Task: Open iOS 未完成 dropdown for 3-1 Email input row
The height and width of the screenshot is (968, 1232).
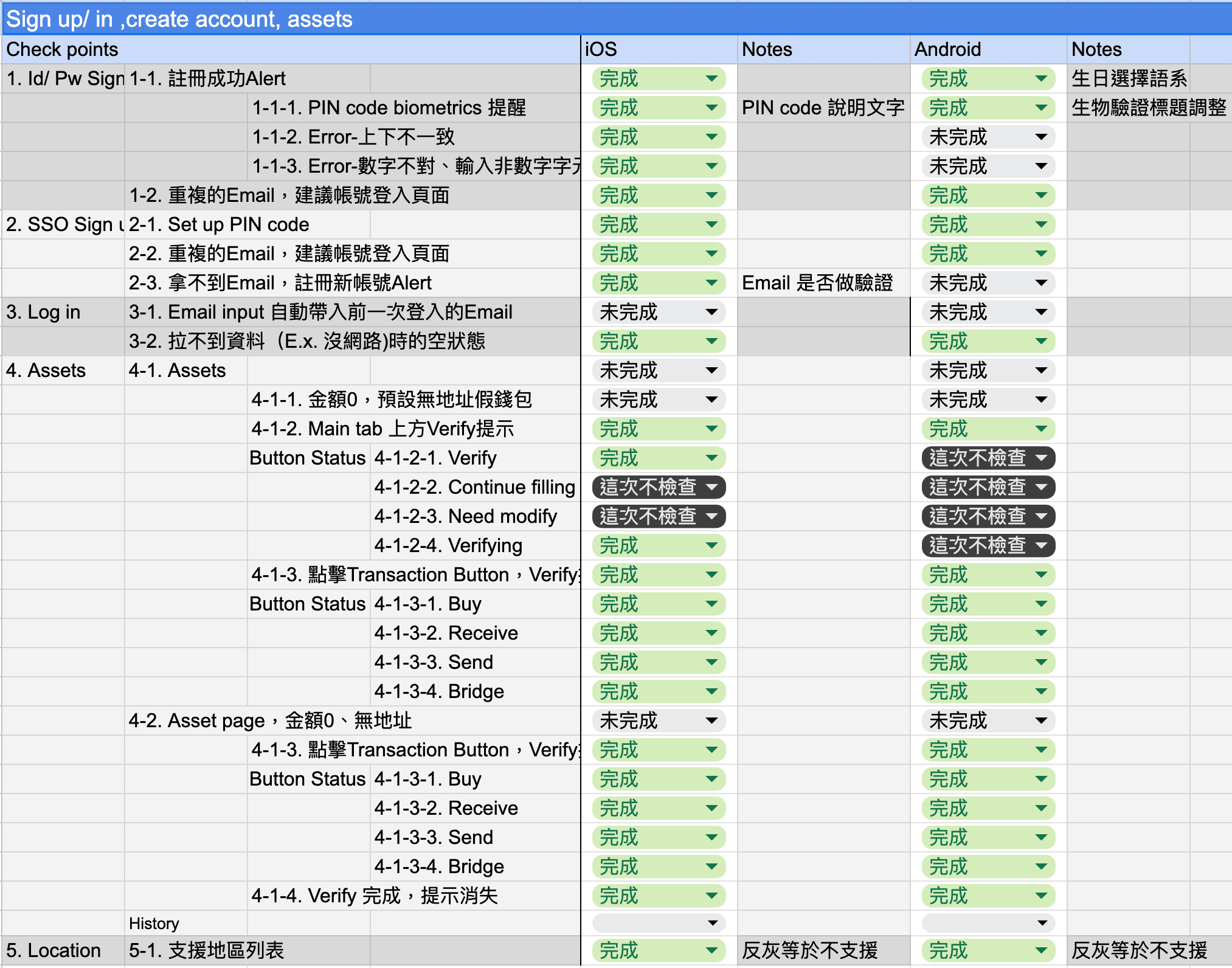Action: point(659,313)
